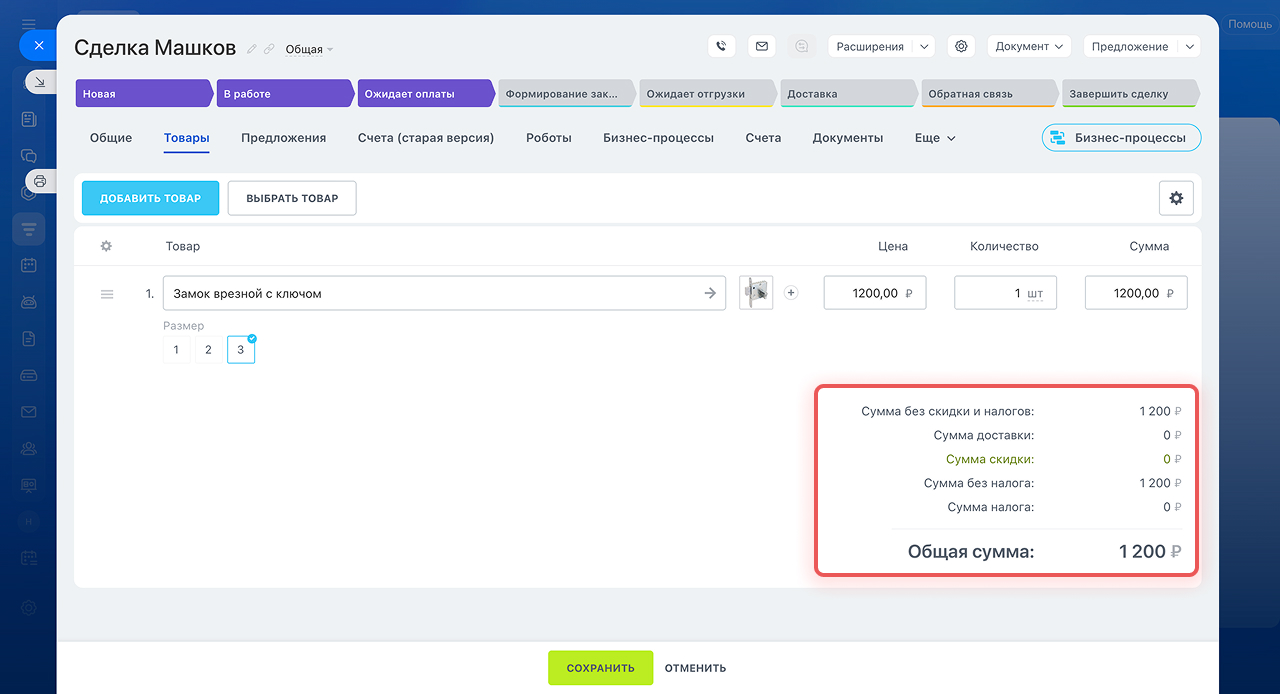Copy deal link with chain icon
Screen dimensions: 1280x694
(269, 49)
